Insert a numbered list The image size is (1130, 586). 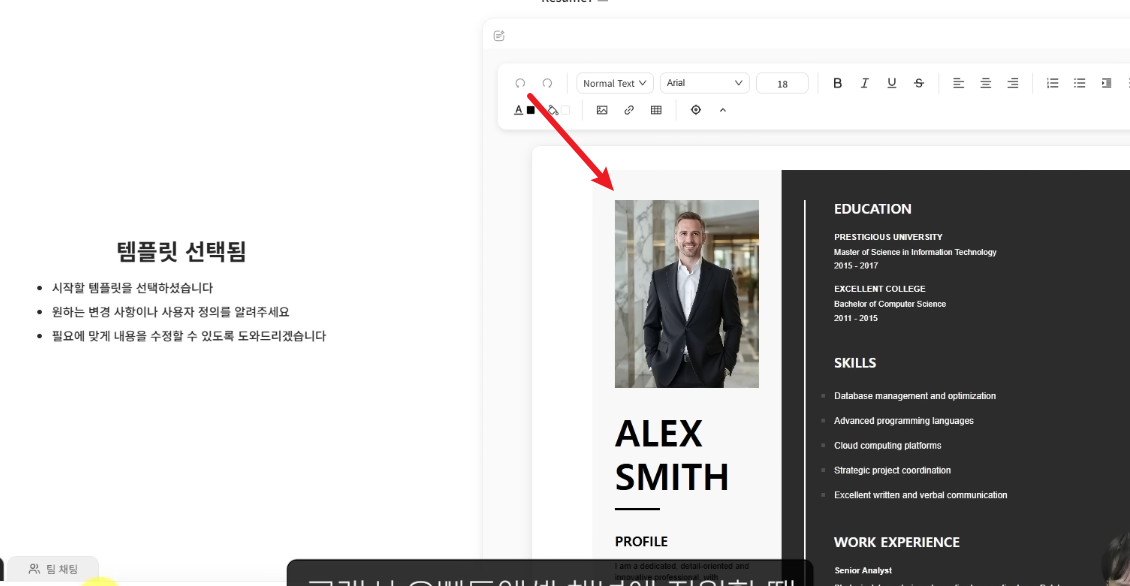pos(1052,84)
